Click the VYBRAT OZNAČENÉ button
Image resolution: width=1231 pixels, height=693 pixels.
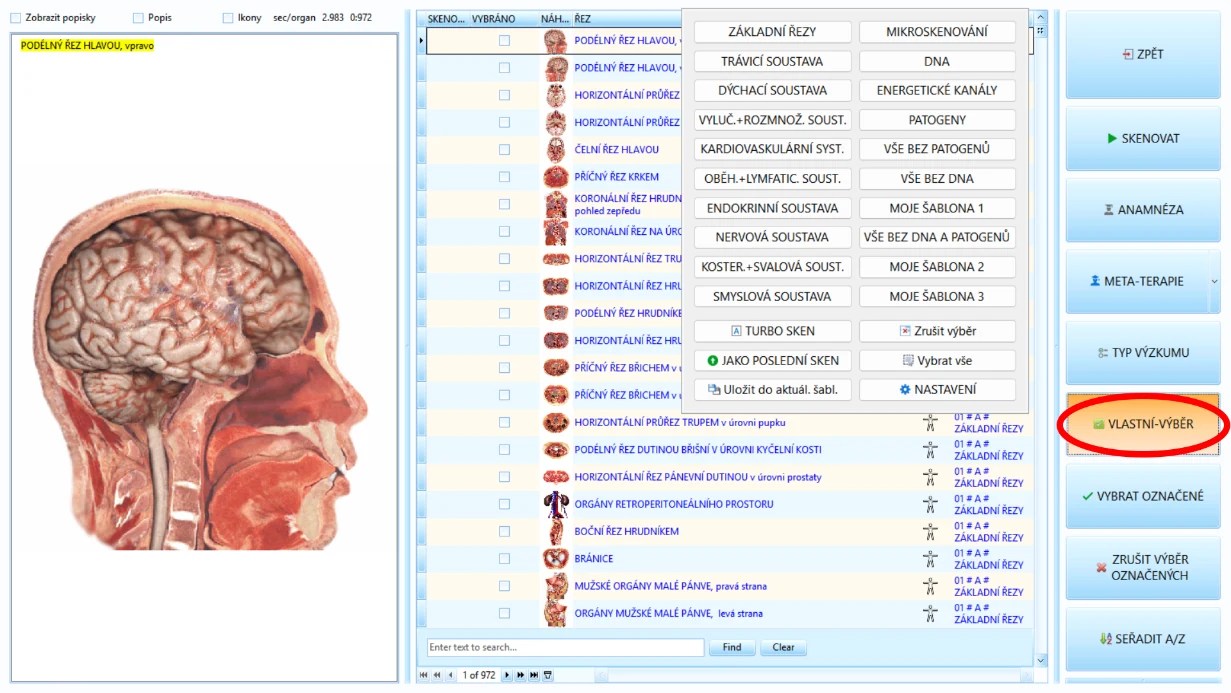click(x=1143, y=496)
